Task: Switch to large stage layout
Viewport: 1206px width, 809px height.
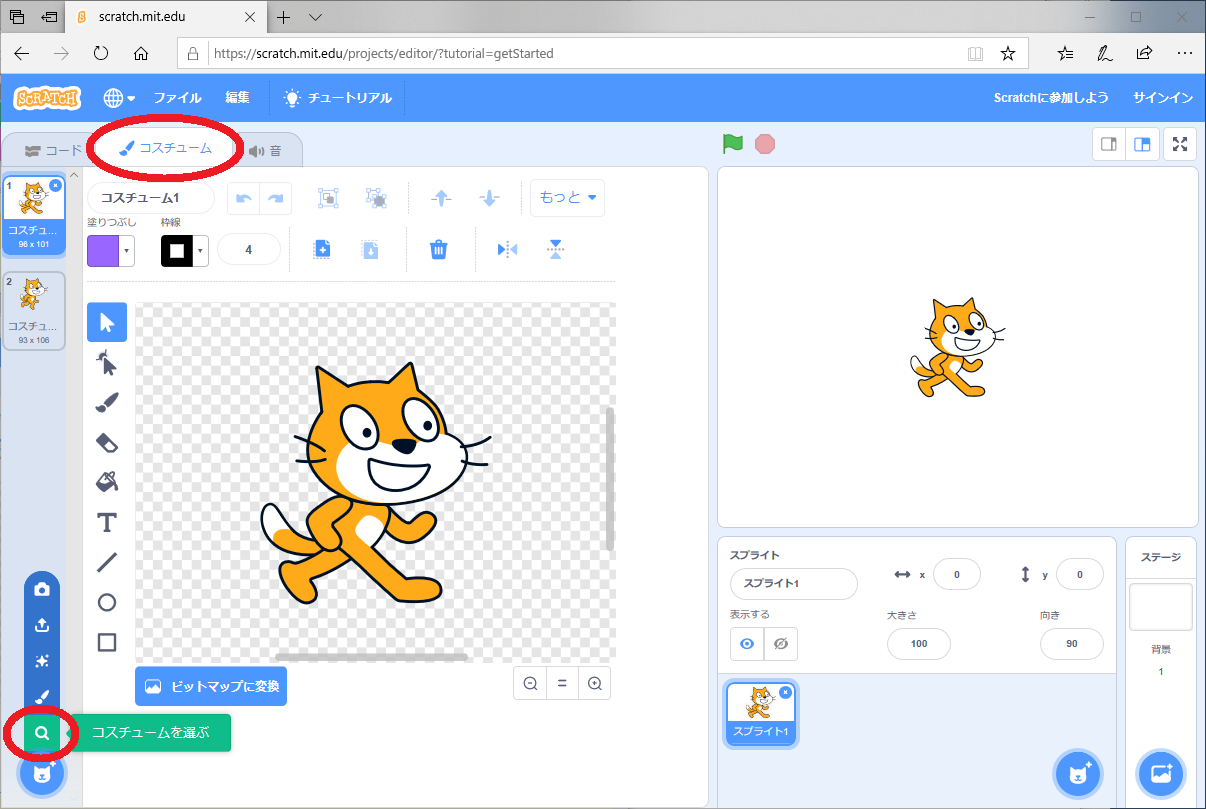Action: coord(1141,144)
